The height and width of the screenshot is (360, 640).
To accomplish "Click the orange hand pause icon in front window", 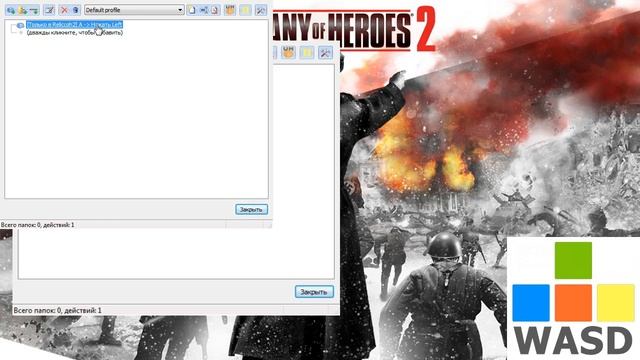I will [x=230, y=10].
